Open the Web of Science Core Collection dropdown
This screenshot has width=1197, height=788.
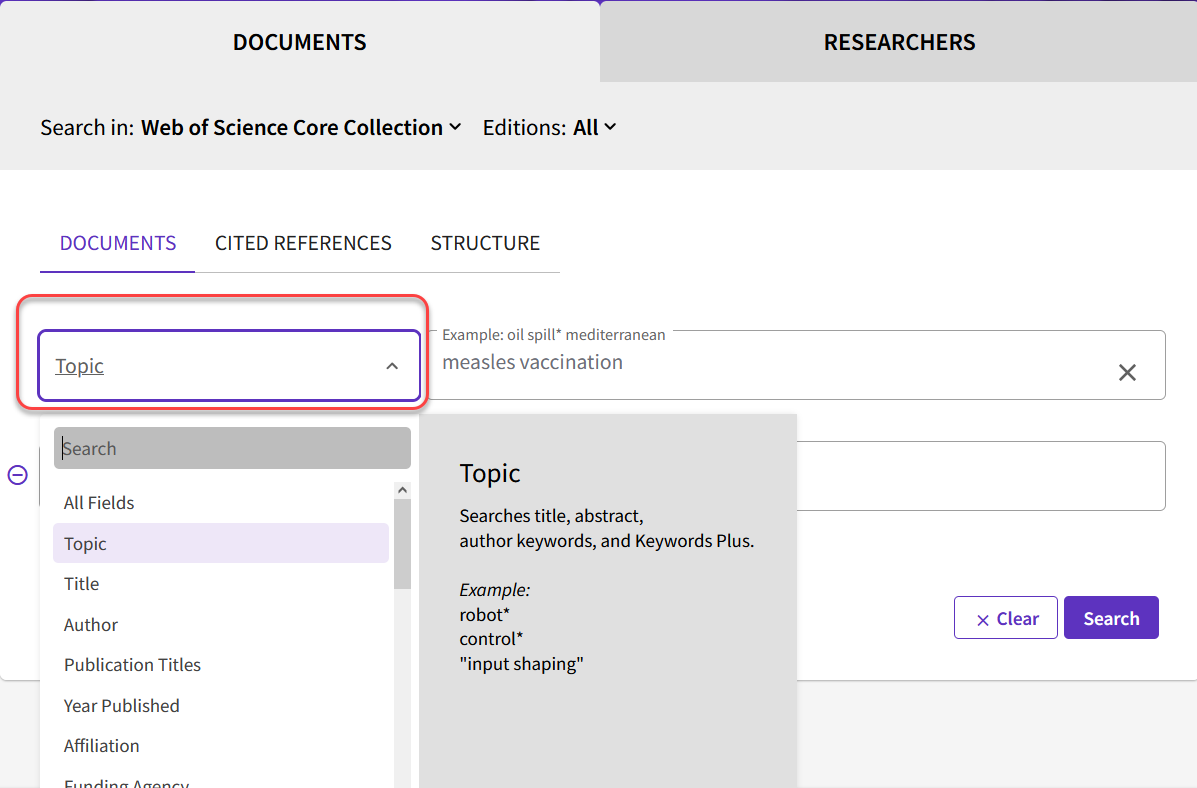[301, 128]
